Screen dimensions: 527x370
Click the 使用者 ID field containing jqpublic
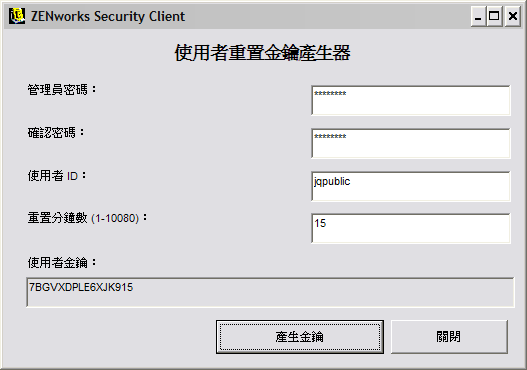pos(411,186)
